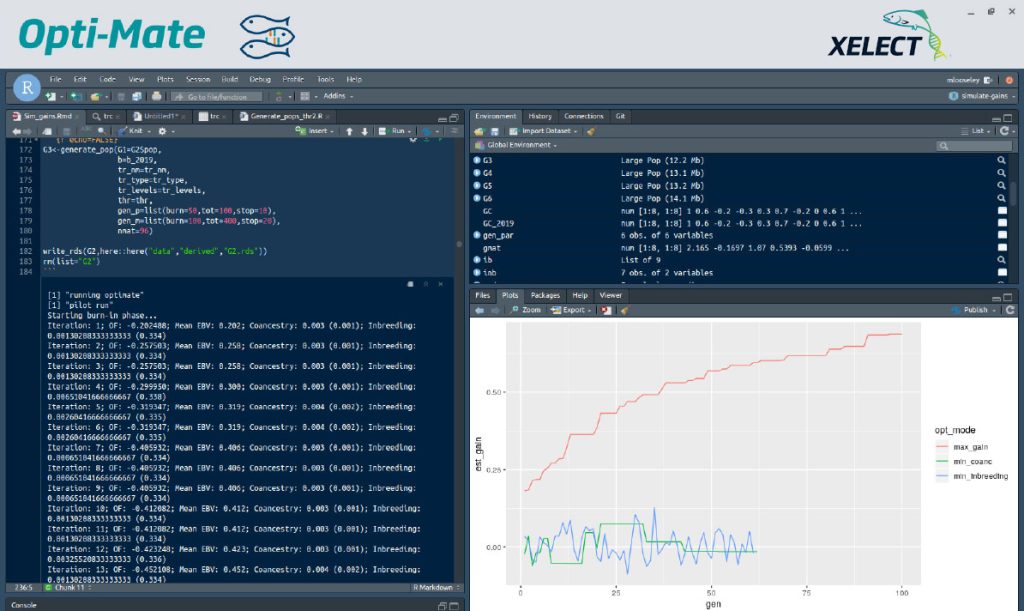1024x611 pixels.
Task: Open the Insert chunk dropdown
Action: tap(315, 131)
